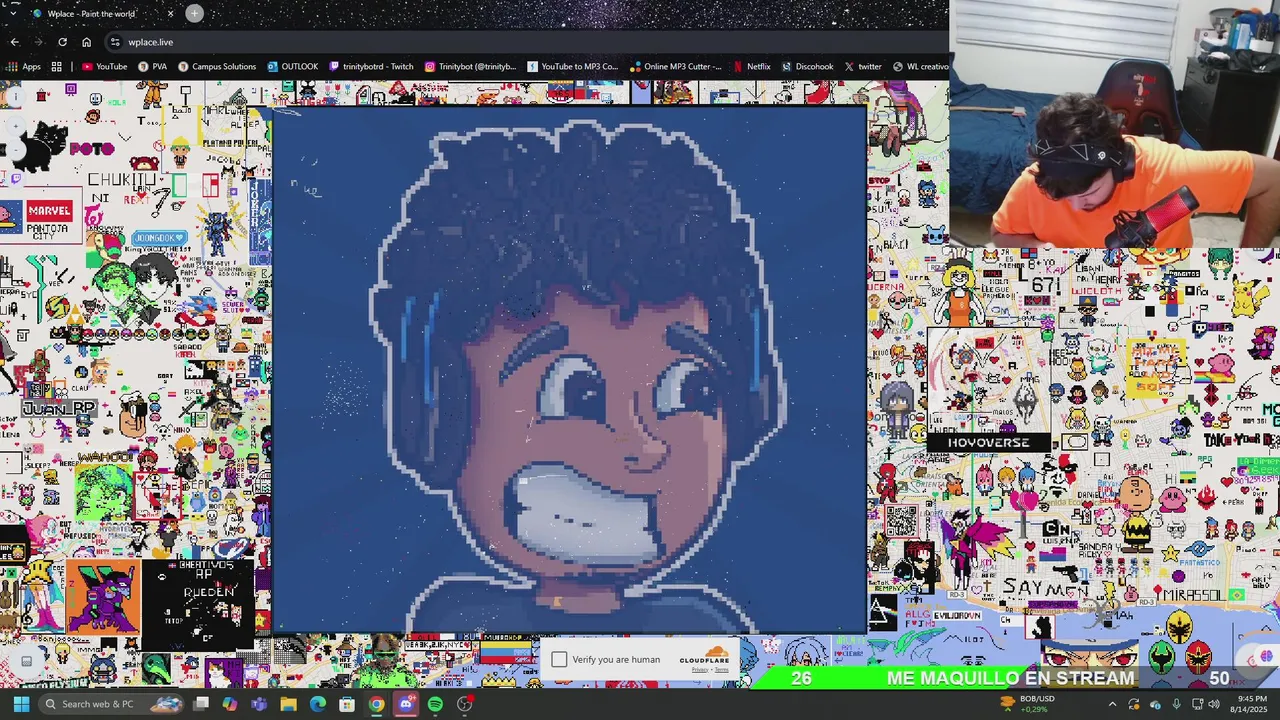
Task: Open the YouTube bookmark
Action: [105, 67]
